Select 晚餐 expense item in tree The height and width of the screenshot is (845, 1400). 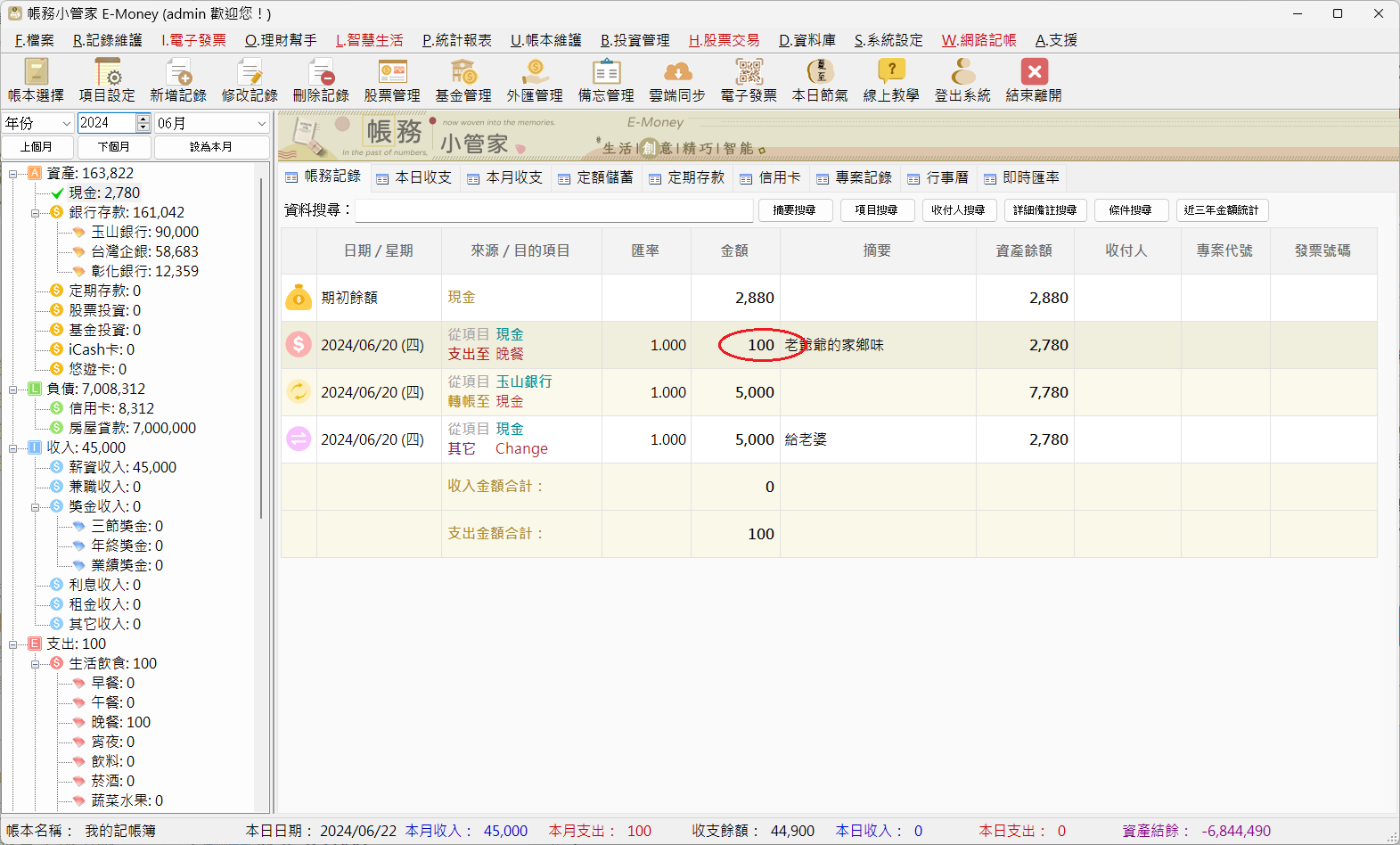(x=120, y=722)
